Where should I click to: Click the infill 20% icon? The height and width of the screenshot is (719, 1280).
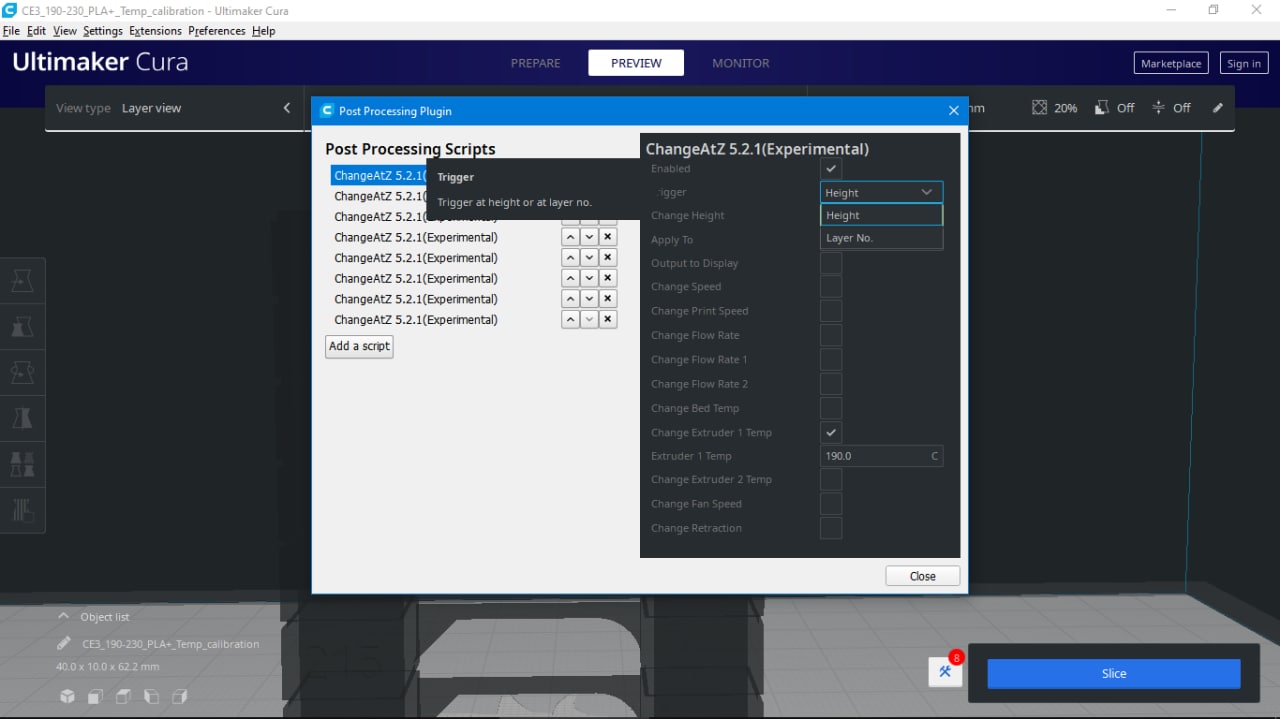1040,107
